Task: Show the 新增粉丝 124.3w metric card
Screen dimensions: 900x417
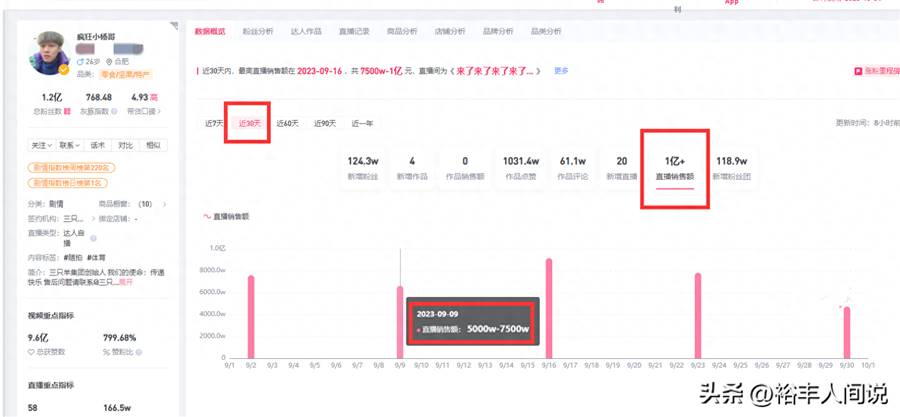Action: click(x=363, y=169)
